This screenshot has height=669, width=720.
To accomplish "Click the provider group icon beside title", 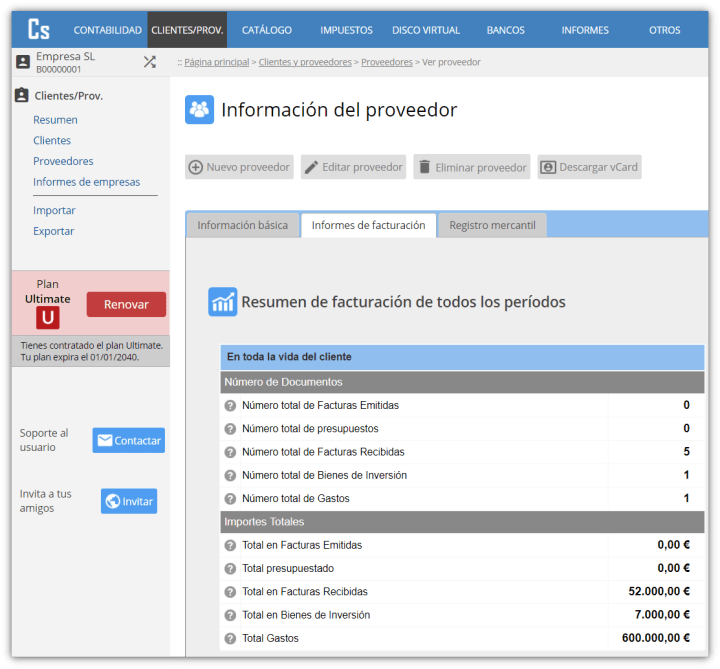I will tap(199, 109).
